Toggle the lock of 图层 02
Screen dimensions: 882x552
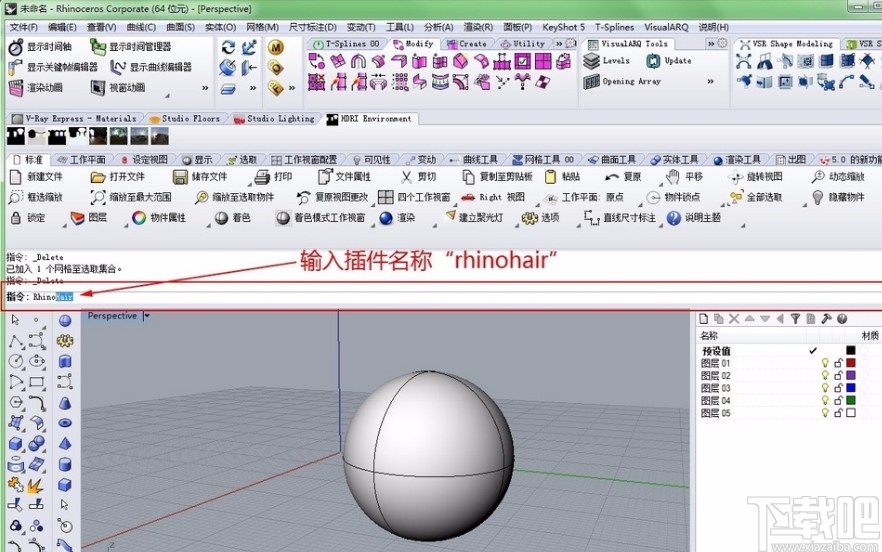[838, 375]
